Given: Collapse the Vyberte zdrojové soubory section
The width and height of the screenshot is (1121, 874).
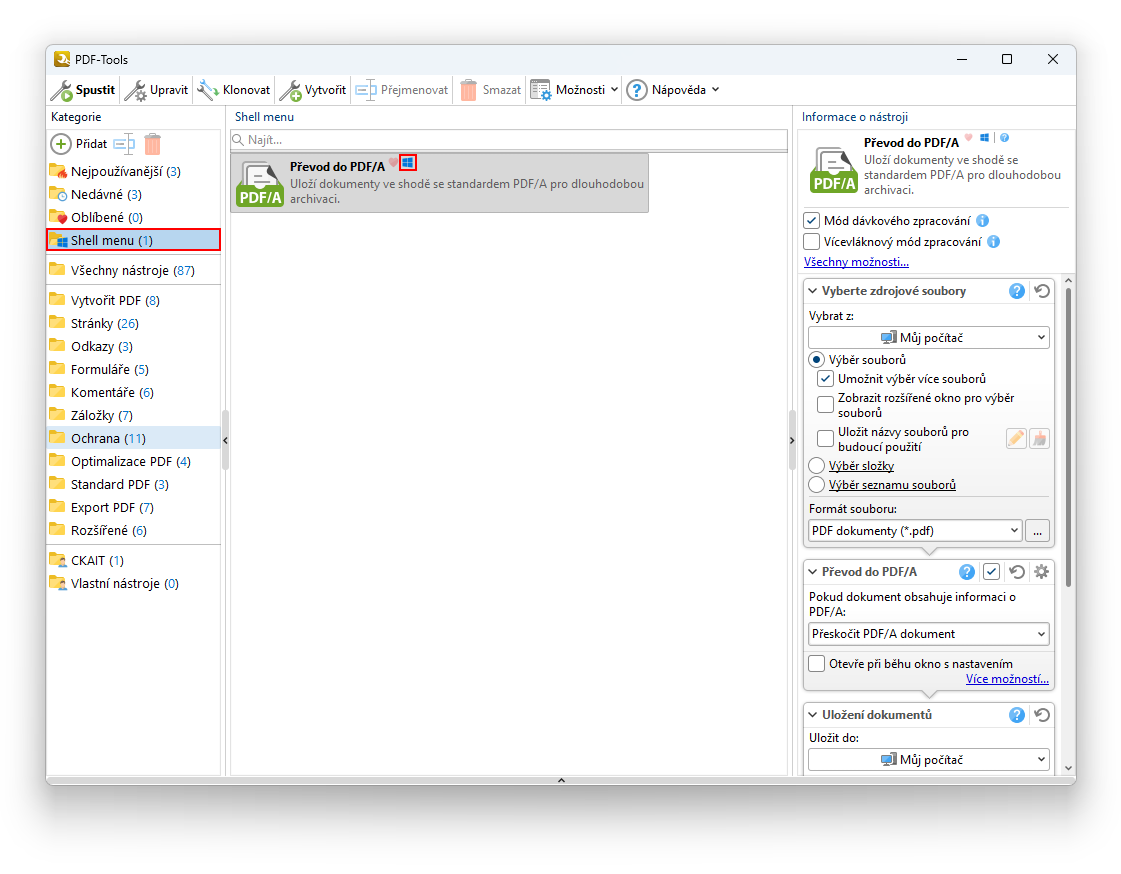Looking at the screenshot, I should tap(813, 291).
